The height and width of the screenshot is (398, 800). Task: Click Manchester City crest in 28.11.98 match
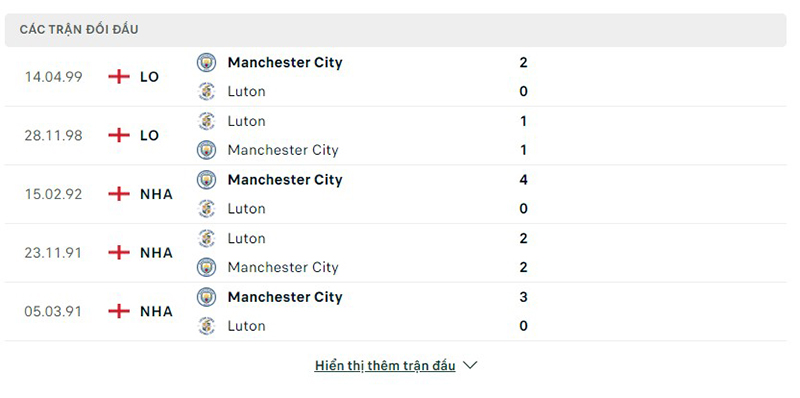tap(206, 150)
